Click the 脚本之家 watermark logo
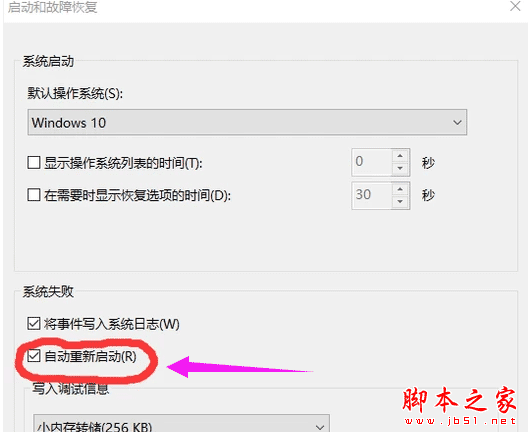This screenshot has height=432, width=528. coord(460,405)
